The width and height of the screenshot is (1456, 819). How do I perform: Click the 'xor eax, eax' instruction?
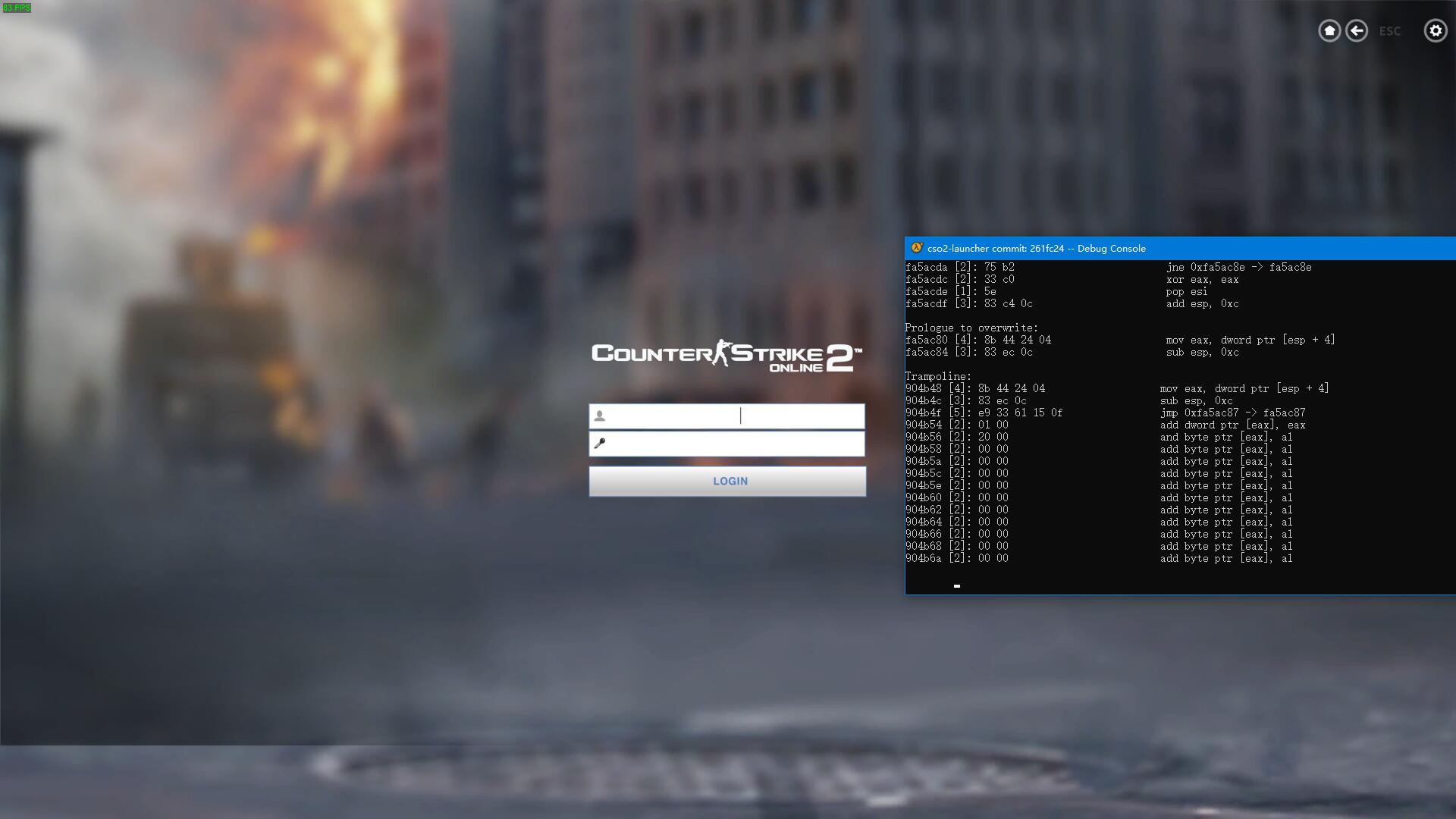(1202, 279)
